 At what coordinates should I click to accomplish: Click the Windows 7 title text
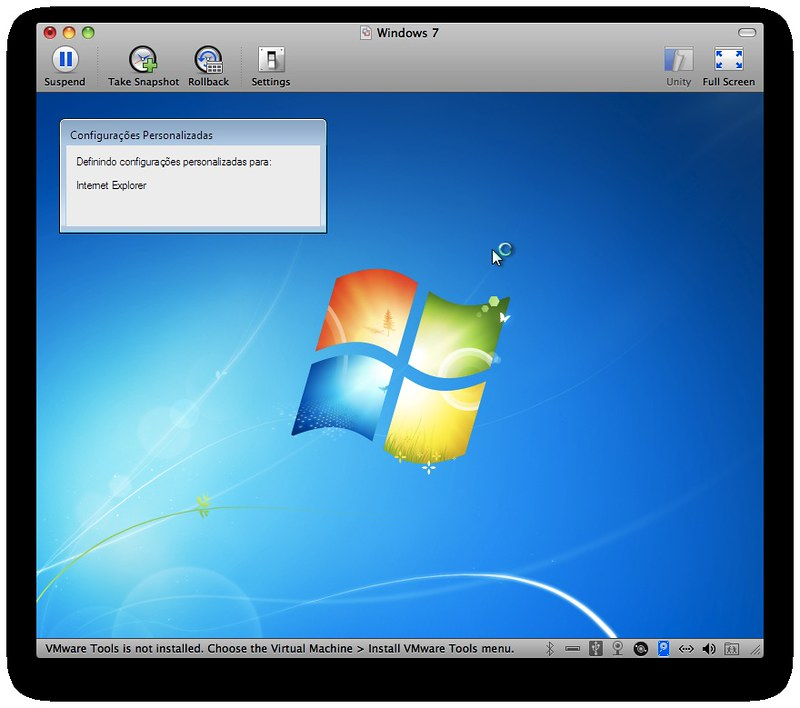point(408,33)
